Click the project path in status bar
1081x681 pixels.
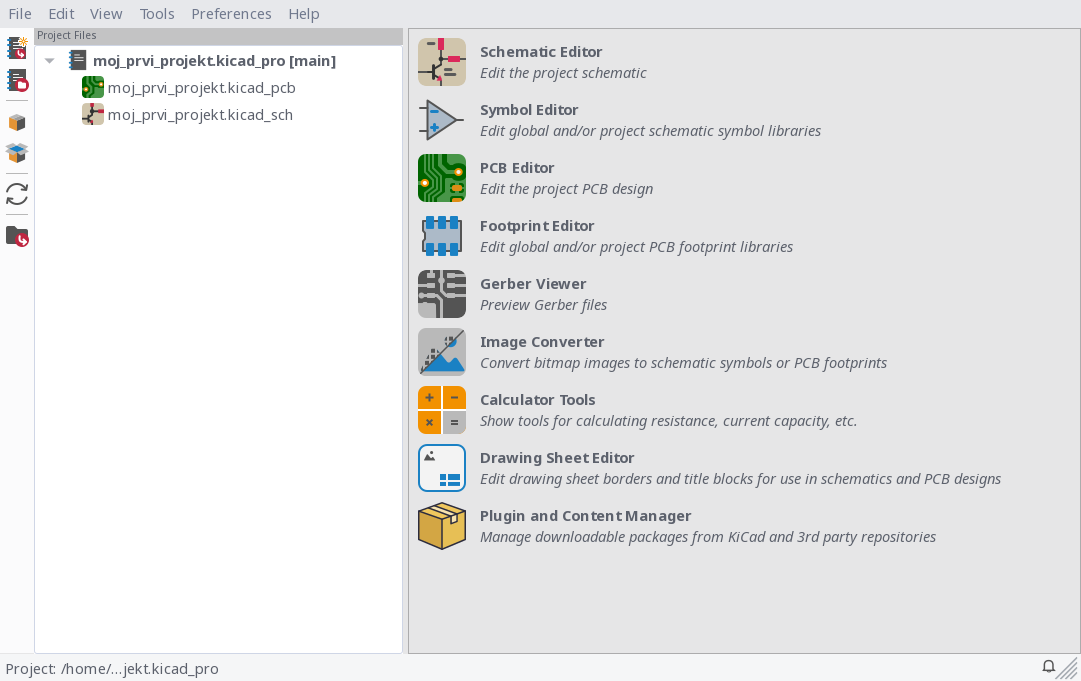click(x=112, y=668)
